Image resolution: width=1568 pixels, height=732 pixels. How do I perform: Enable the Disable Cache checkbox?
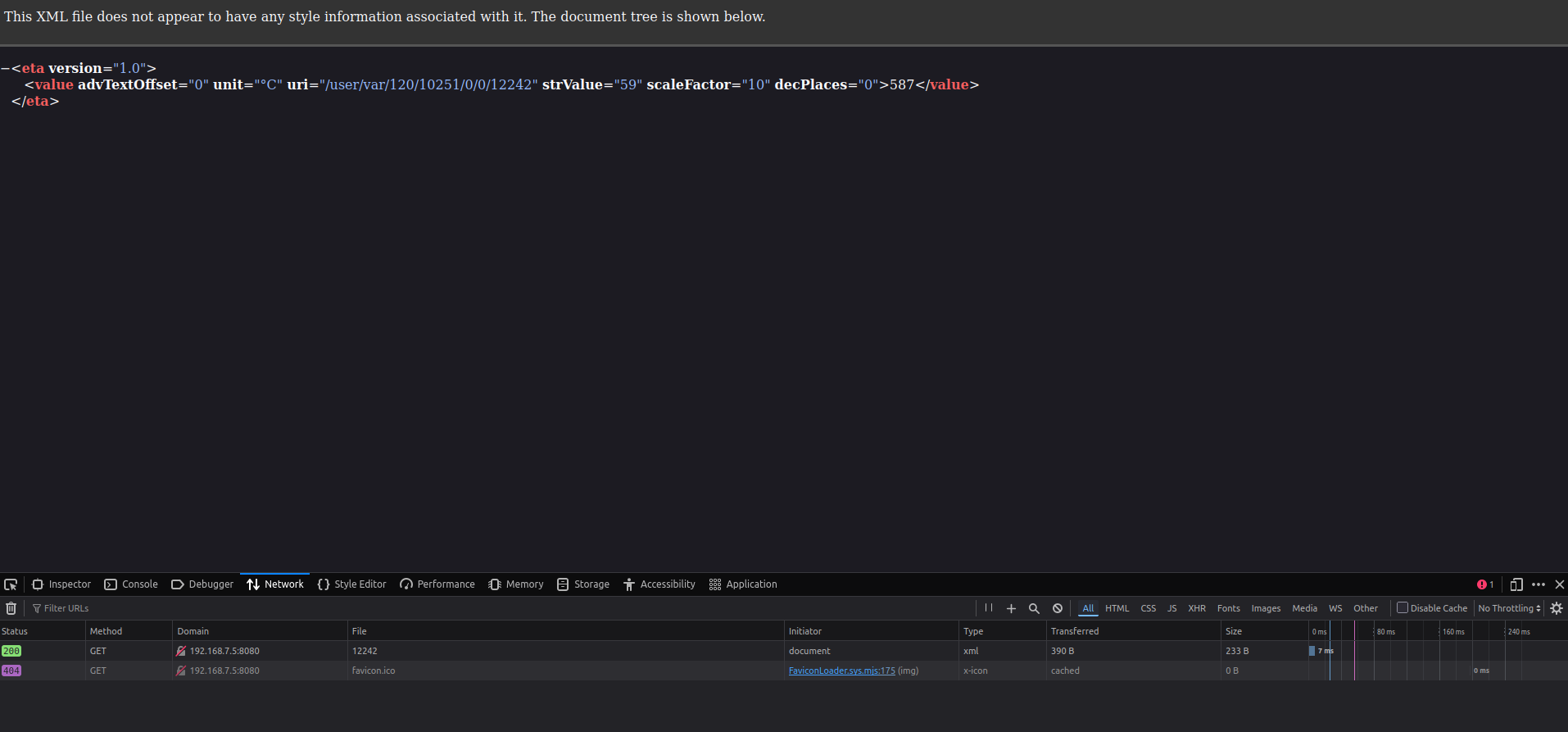point(1403,607)
